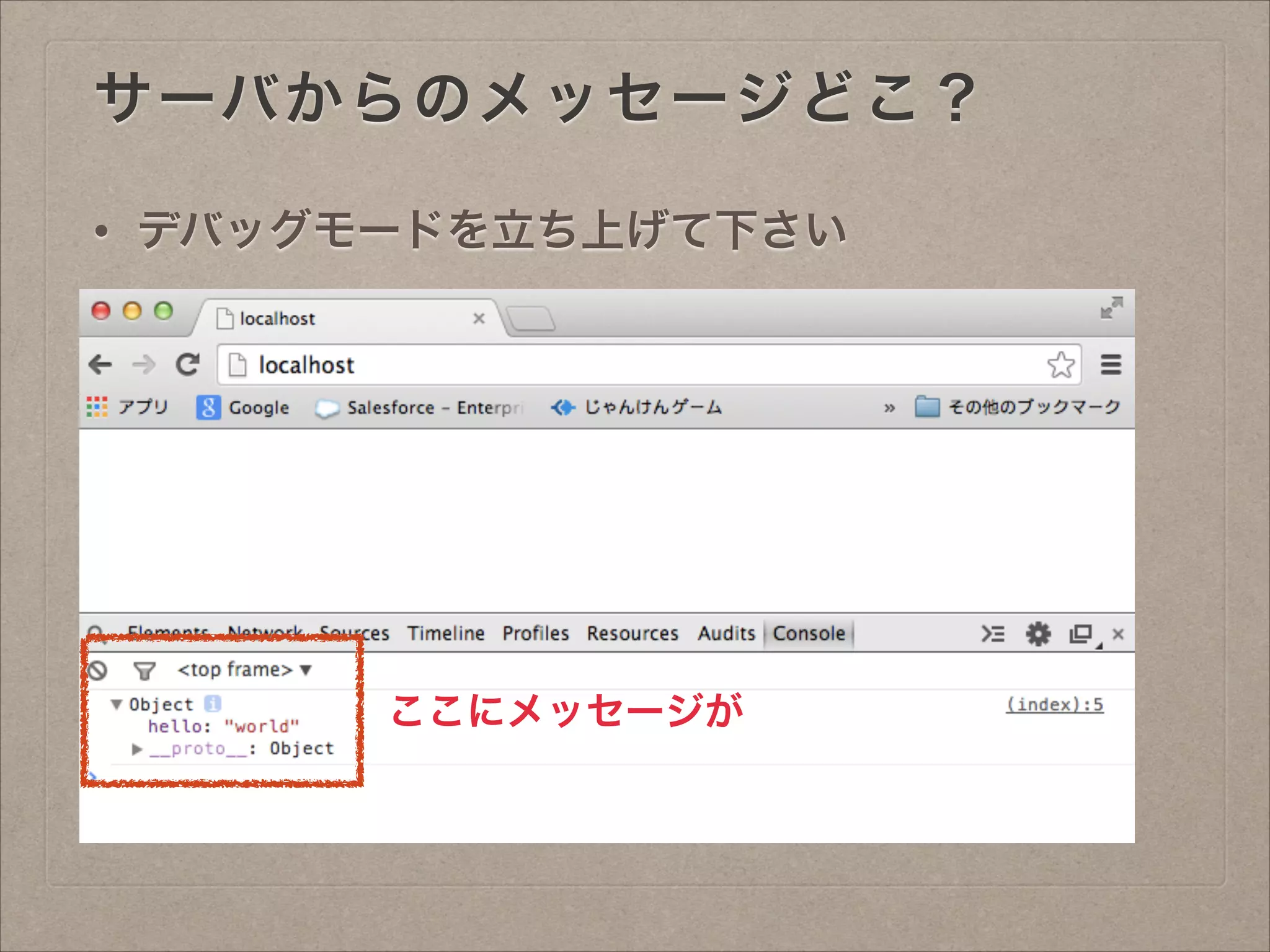Image resolution: width=1270 pixels, height=952 pixels.
Task: Go back with the browser back arrow
Action: (x=100, y=364)
